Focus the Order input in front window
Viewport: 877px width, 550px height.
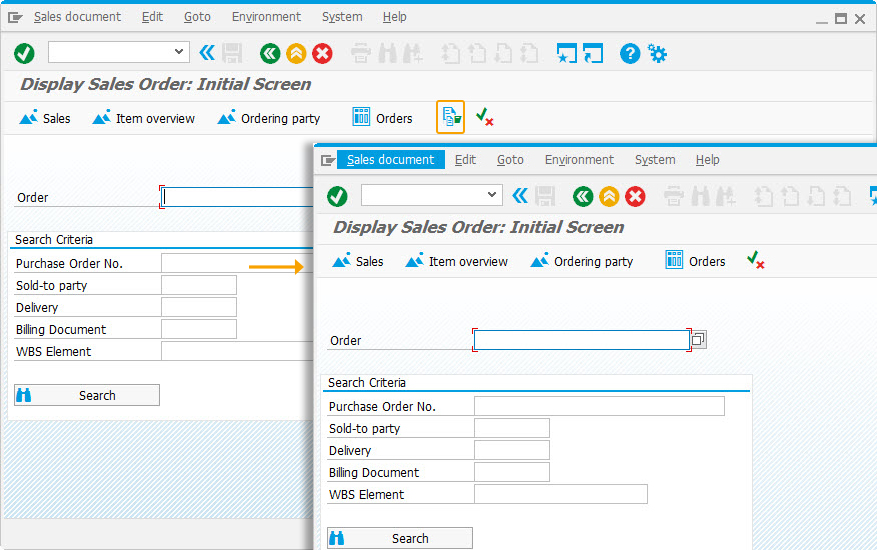(582, 340)
